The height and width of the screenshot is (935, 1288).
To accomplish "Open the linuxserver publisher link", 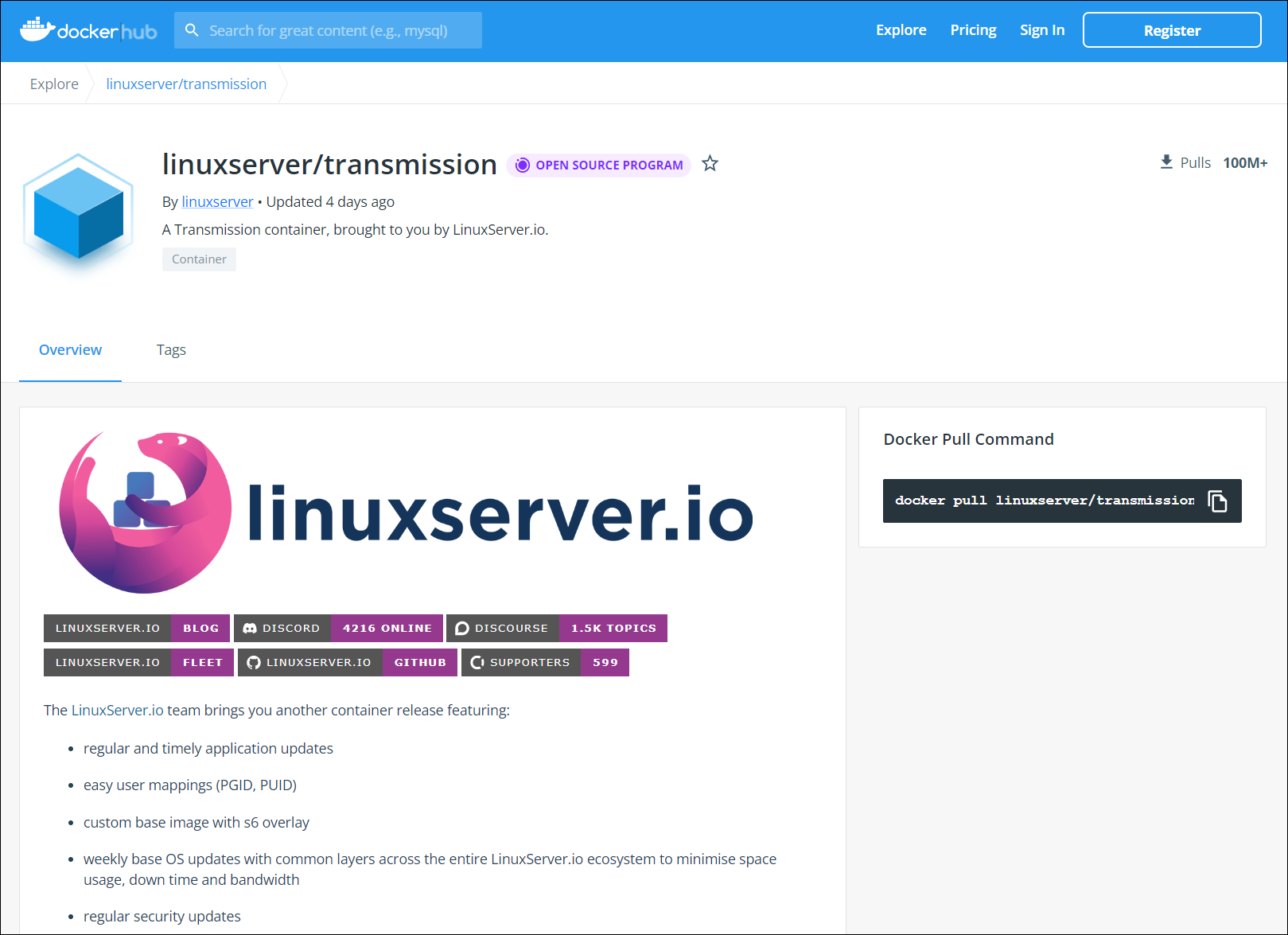I will tap(217, 202).
